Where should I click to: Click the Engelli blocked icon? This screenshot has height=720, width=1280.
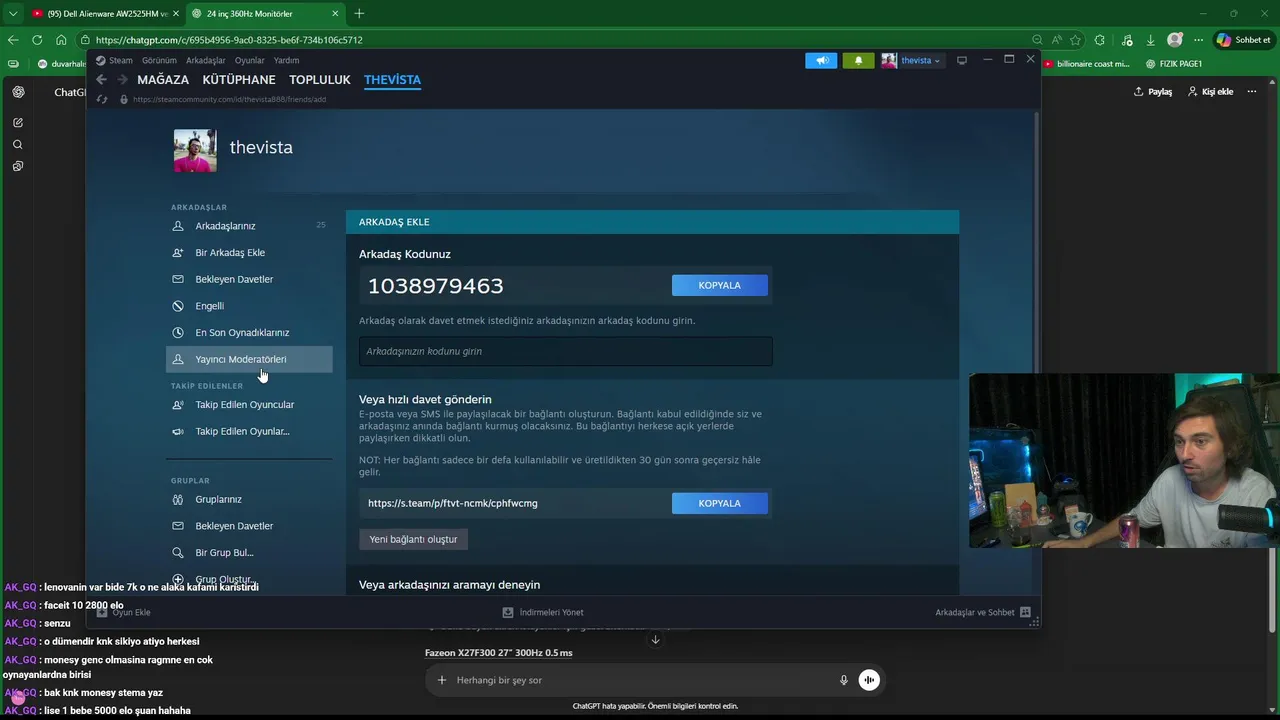click(x=178, y=306)
